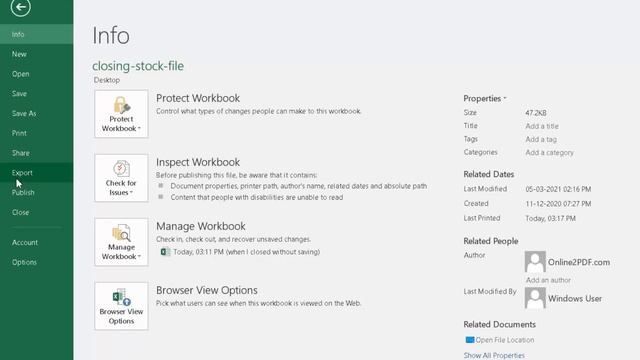Open the unsaved version from 03:11 PM
Viewport: 640px width, 360px height.
click(240, 252)
